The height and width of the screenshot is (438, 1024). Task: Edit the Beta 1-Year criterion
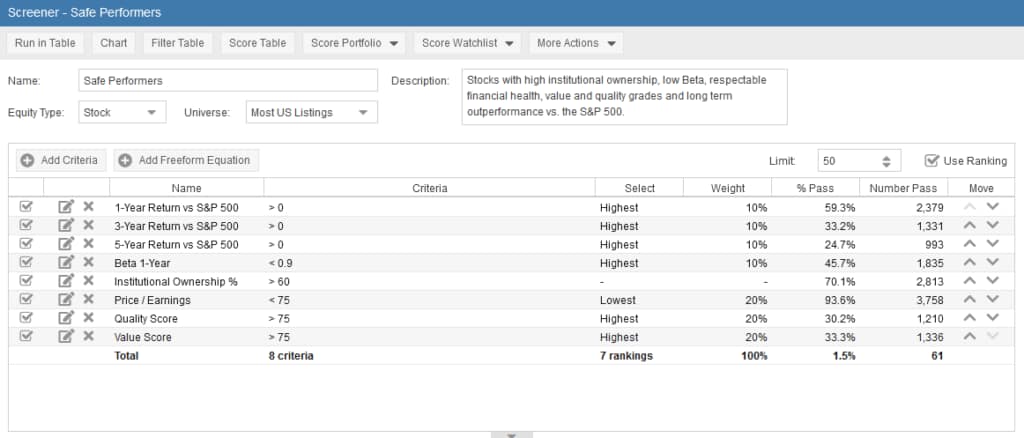click(67, 262)
